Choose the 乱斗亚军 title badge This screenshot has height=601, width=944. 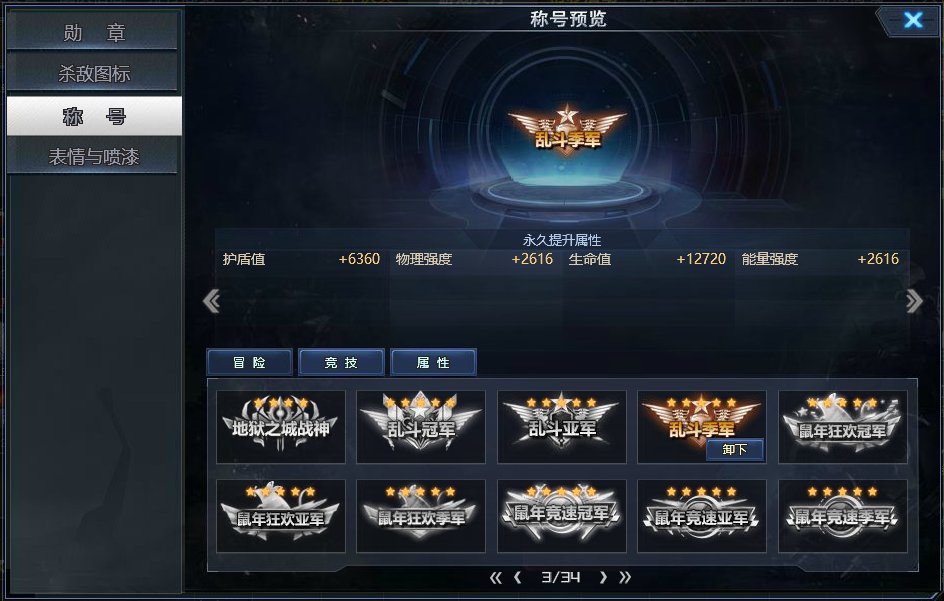tap(562, 427)
